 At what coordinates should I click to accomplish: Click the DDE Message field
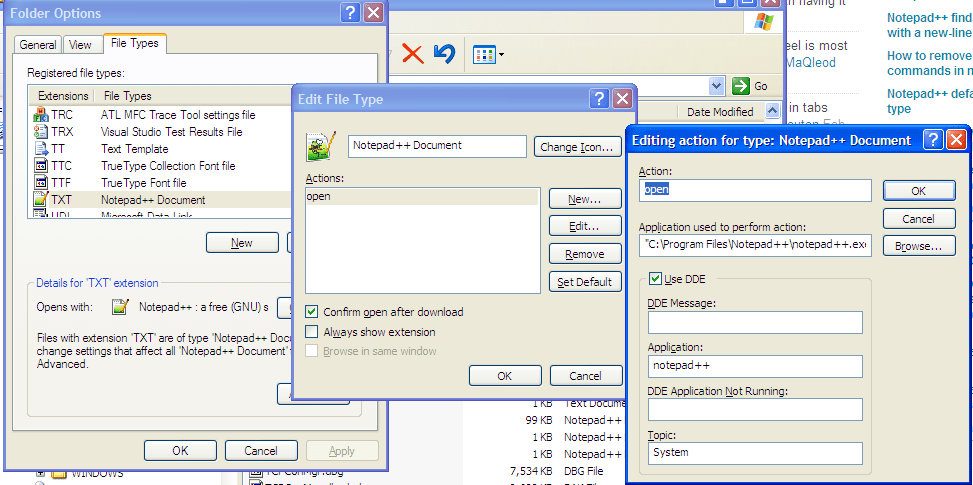pos(755,323)
